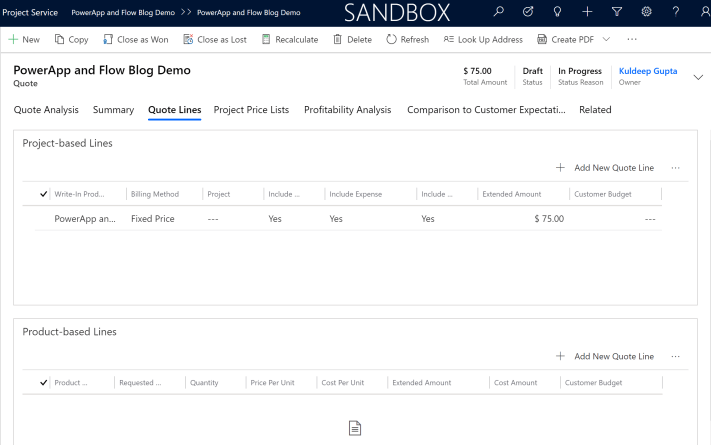Click the question mark help icon
The image size is (711, 445).
(676, 12)
